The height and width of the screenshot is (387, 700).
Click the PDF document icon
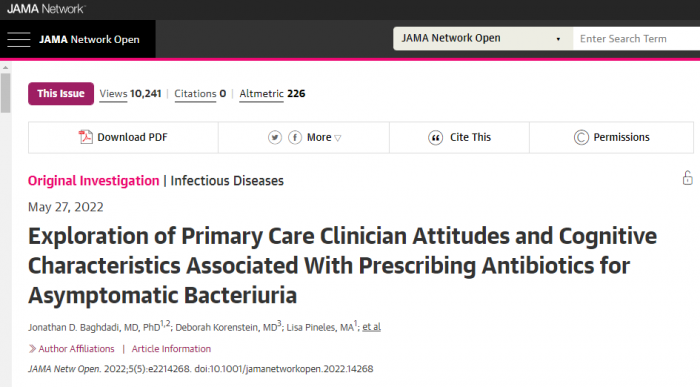pos(85,137)
